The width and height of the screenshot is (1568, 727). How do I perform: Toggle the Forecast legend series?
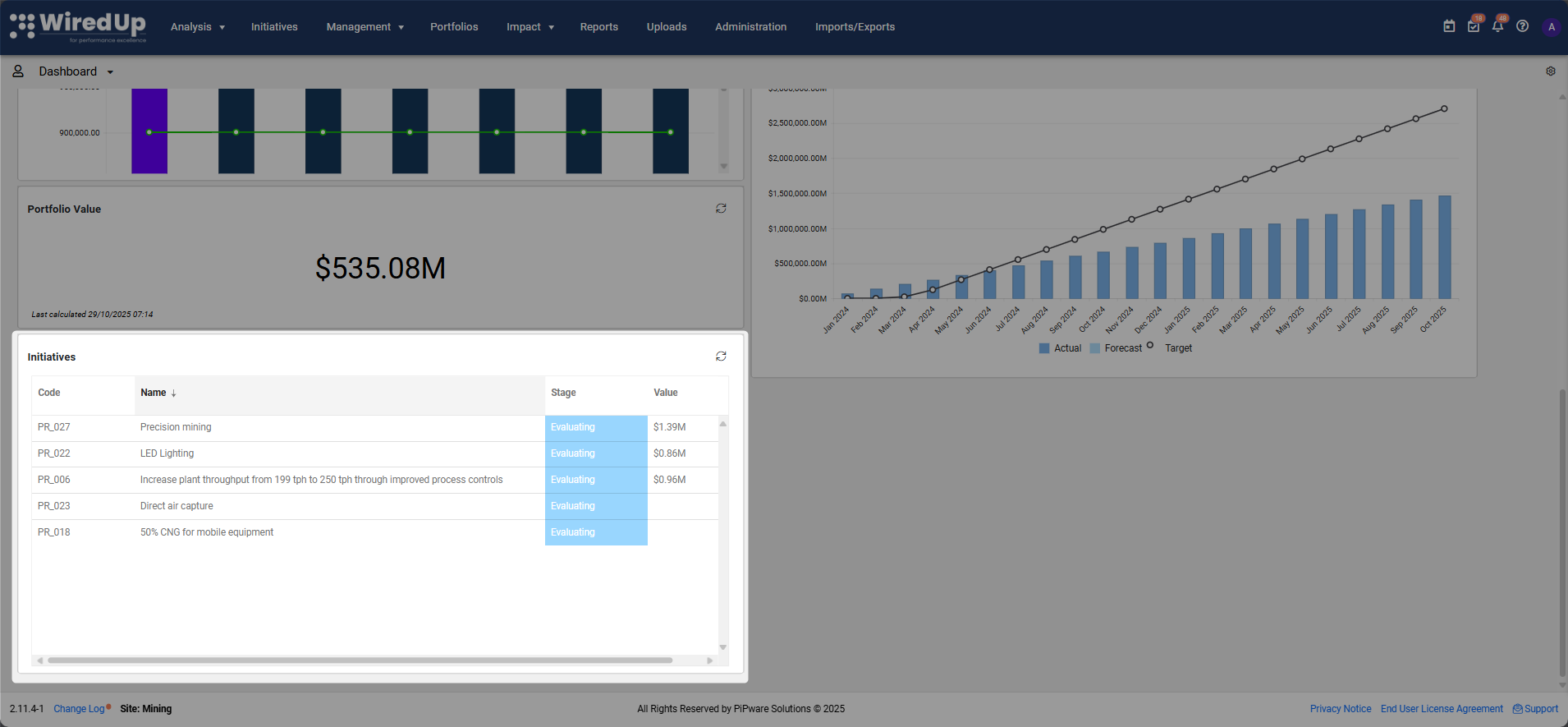[1116, 348]
